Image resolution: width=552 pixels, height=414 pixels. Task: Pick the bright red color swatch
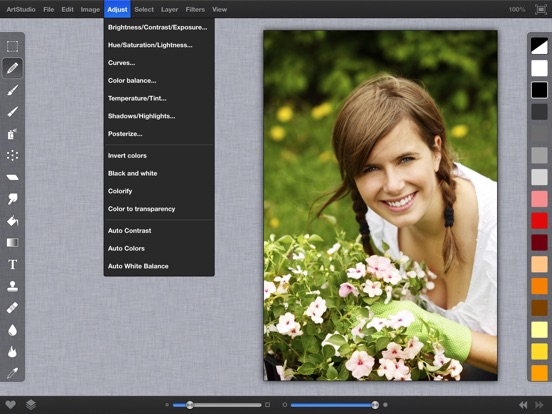(x=539, y=221)
